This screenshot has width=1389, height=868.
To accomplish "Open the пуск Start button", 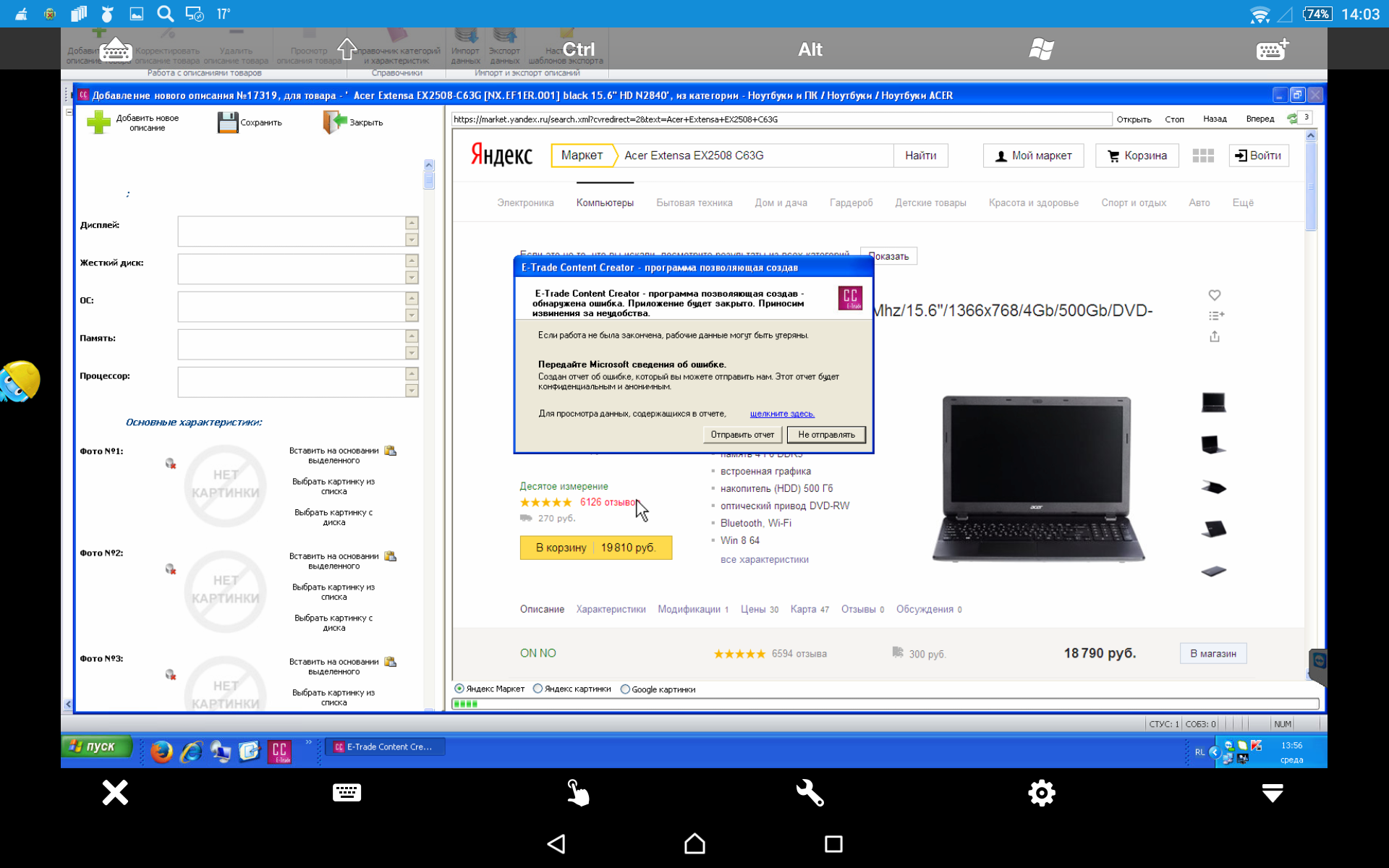I will pos(96,746).
